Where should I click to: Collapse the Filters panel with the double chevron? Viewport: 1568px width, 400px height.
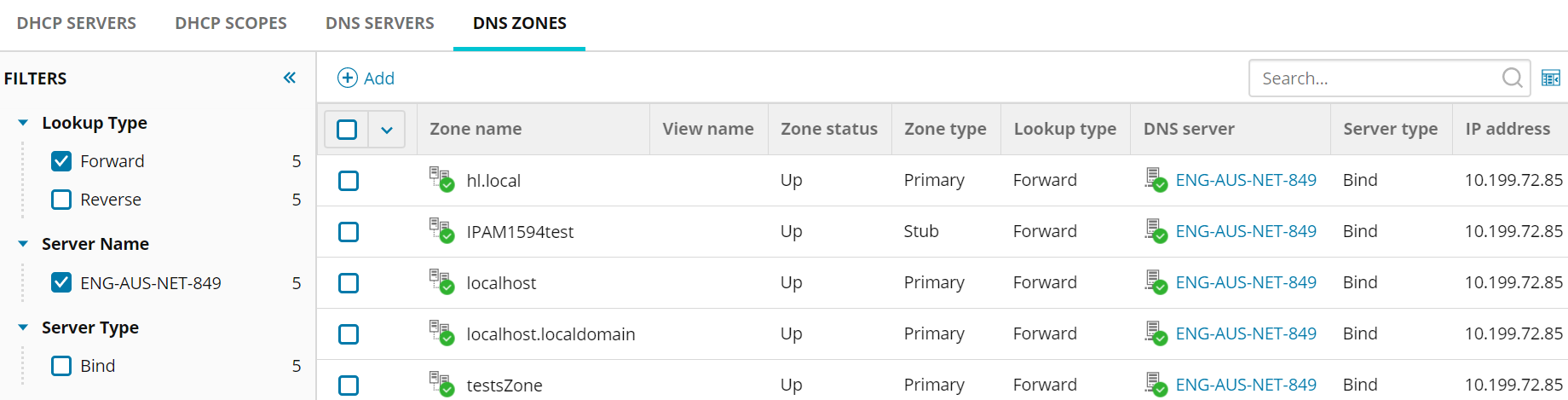(290, 78)
